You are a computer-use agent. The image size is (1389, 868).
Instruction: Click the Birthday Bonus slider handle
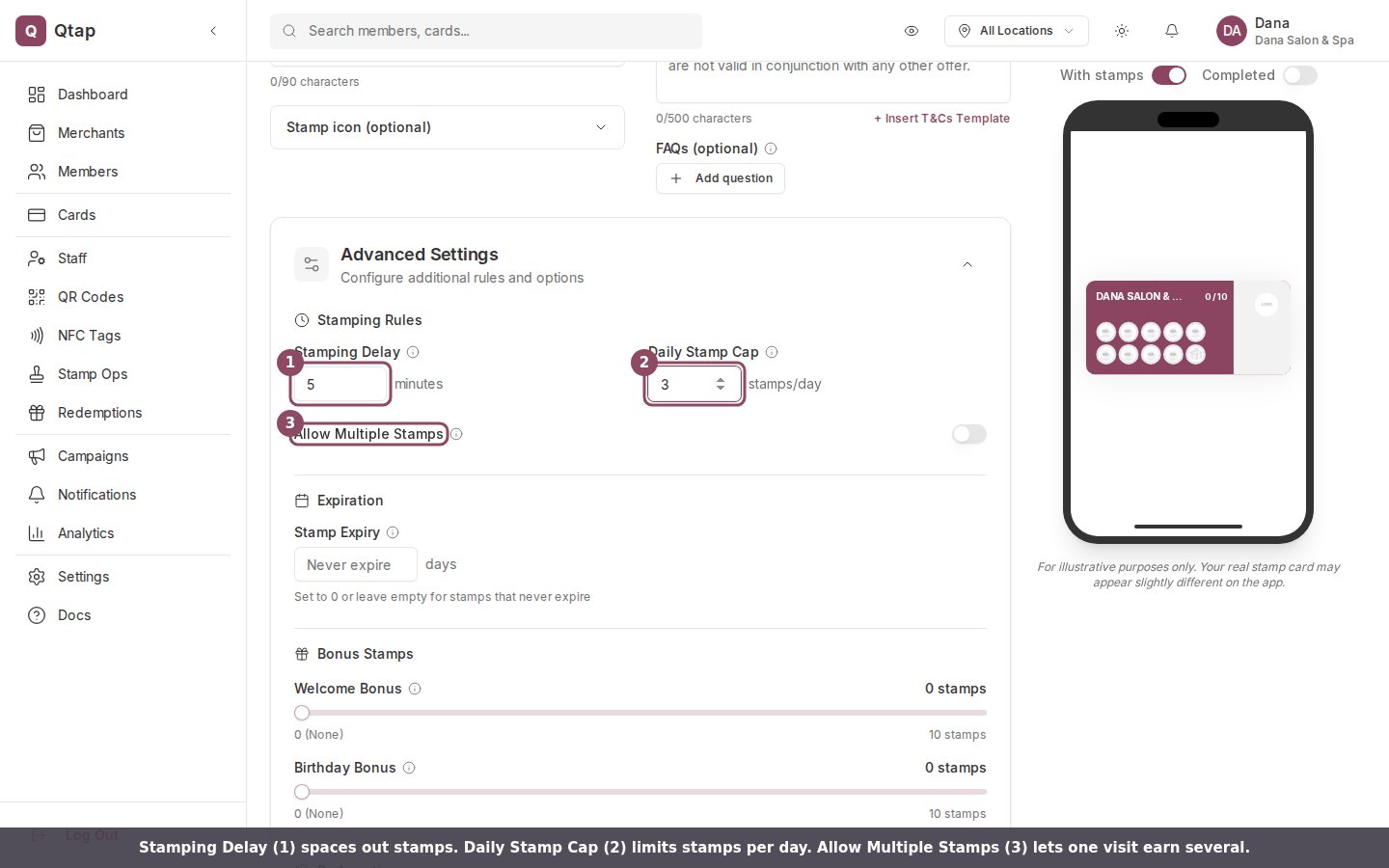coord(302,792)
